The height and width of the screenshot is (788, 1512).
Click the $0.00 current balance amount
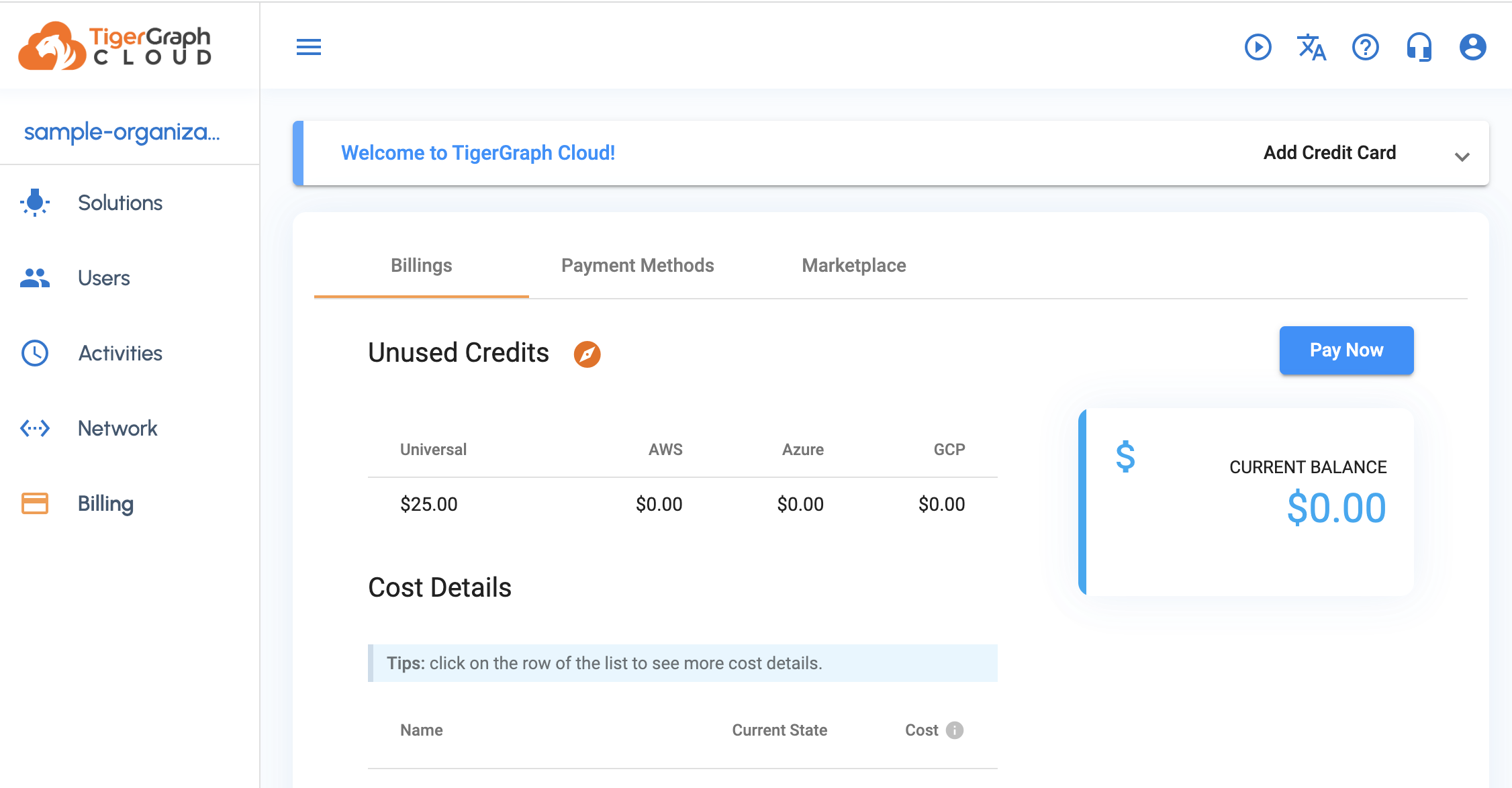click(1336, 508)
